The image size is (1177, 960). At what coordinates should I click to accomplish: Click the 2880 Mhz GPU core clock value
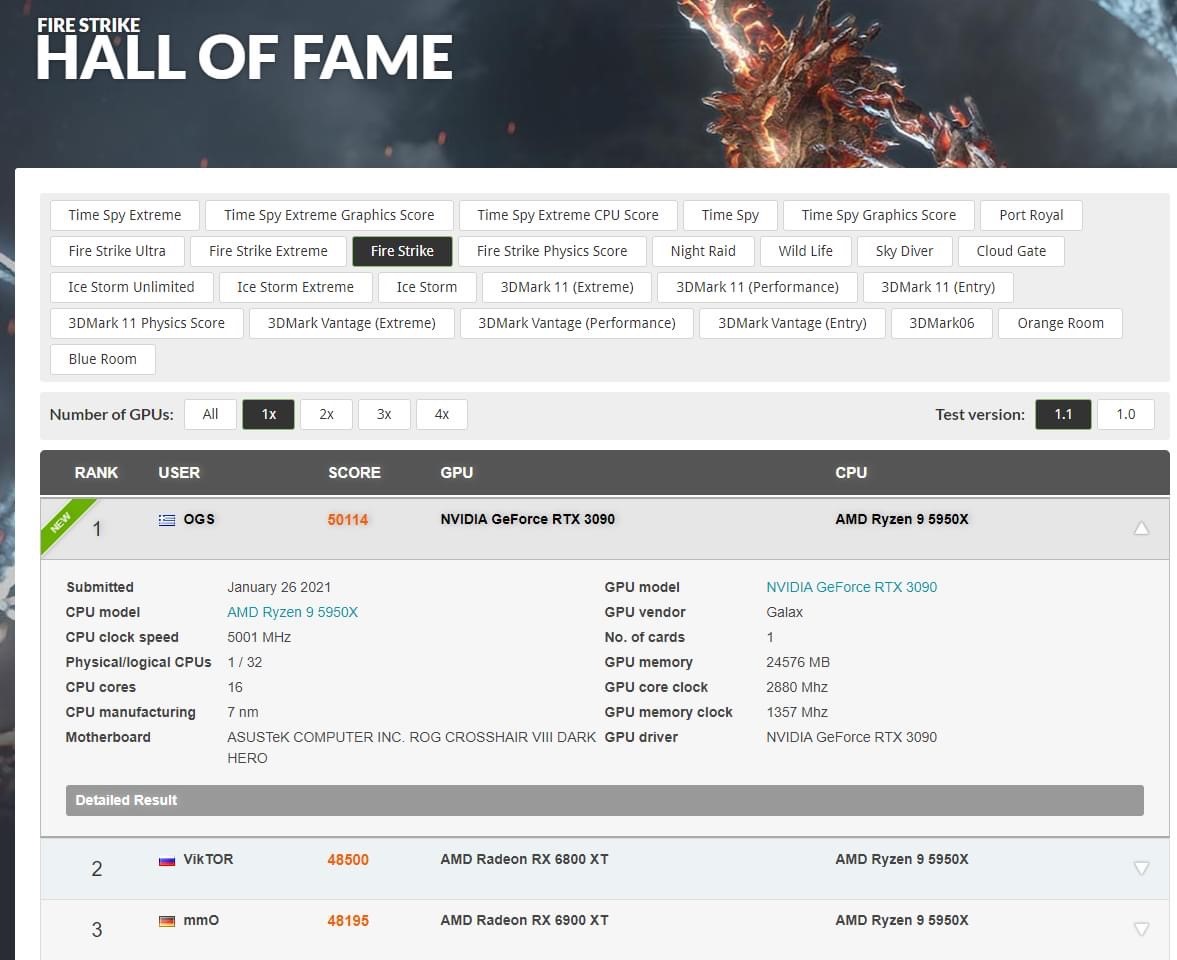pyautogui.click(x=797, y=688)
